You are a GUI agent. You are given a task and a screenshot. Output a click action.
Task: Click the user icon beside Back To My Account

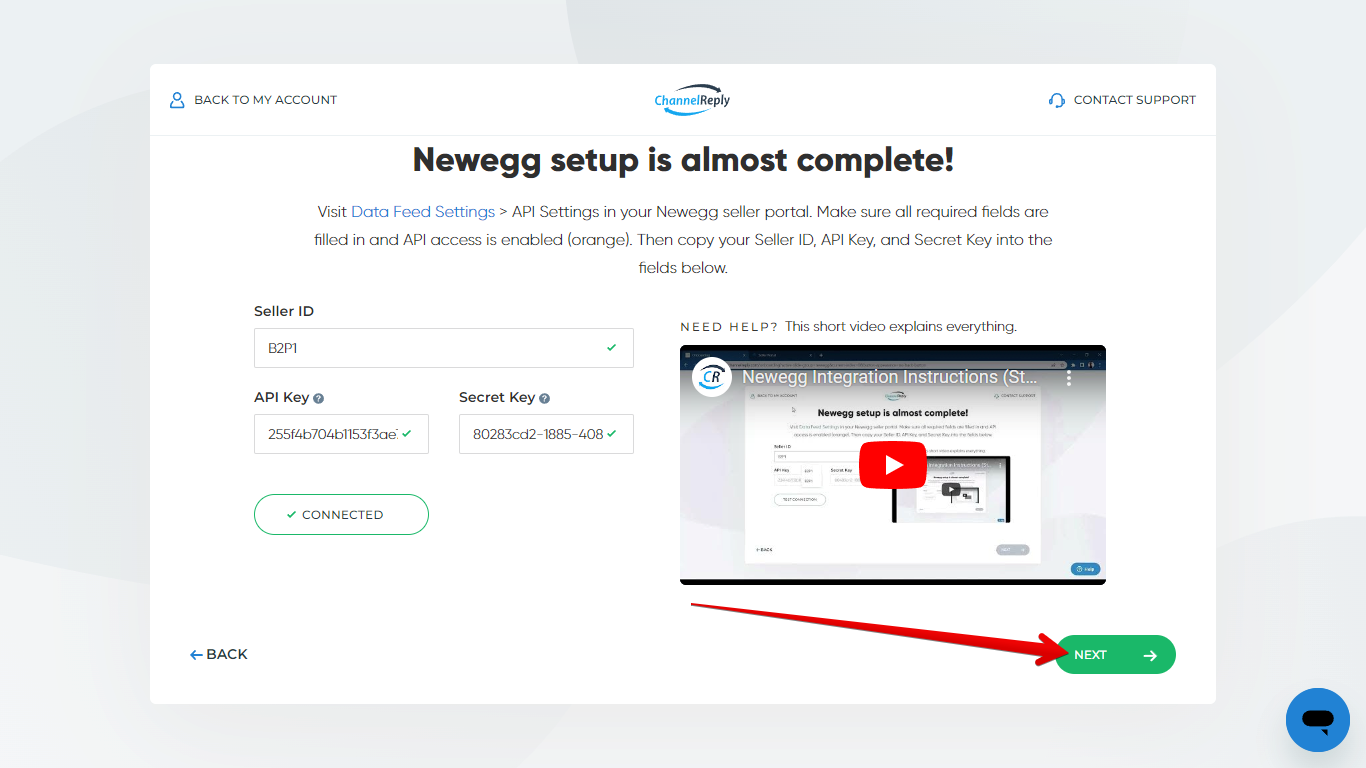(177, 100)
